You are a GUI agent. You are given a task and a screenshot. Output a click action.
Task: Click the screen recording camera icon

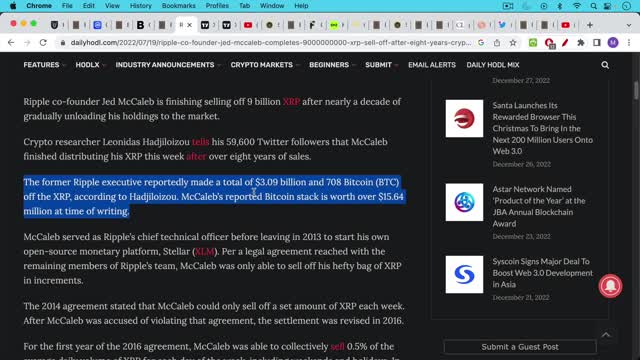click(x=508, y=6)
